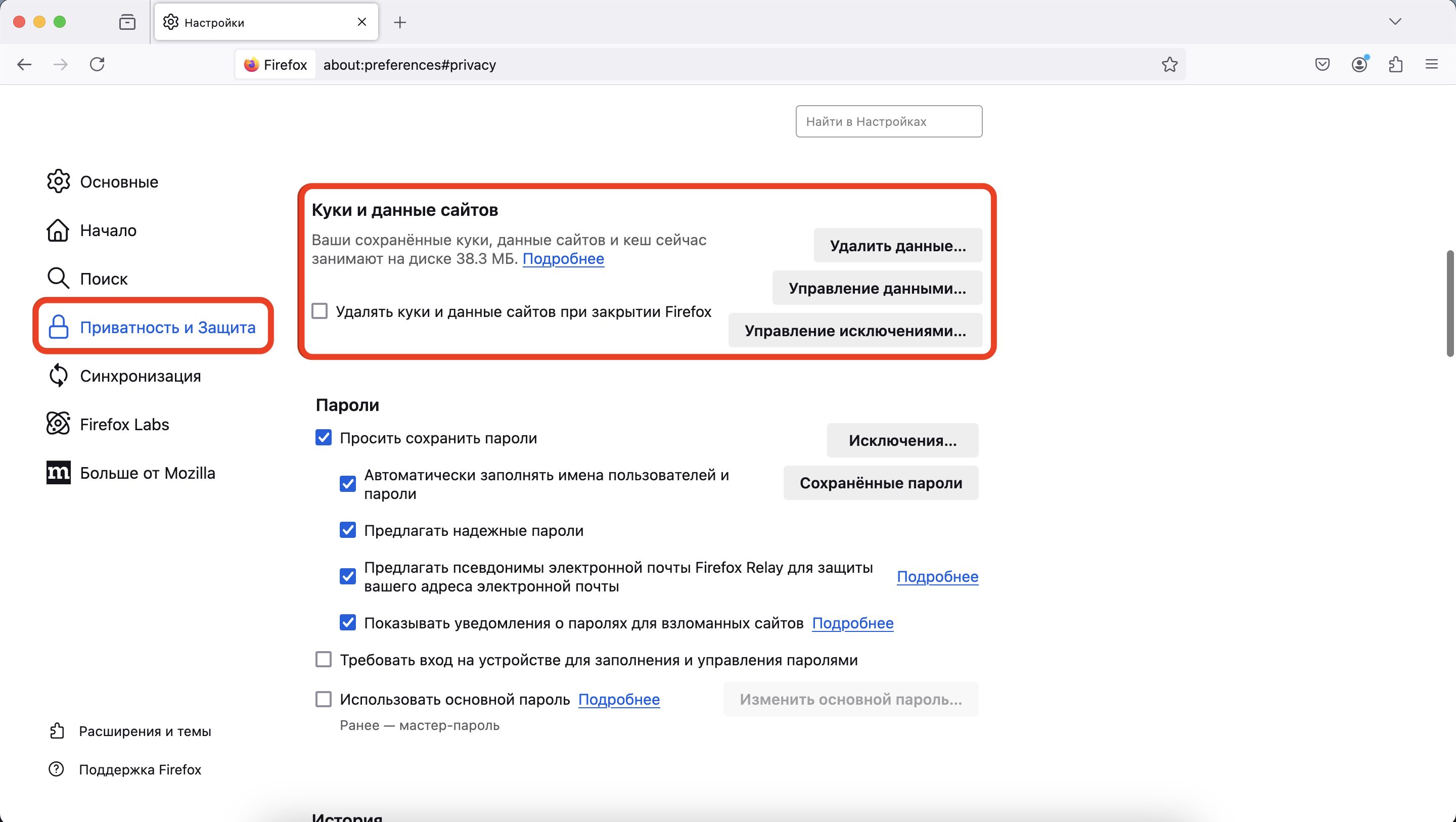The width and height of the screenshot is (1456, 822).
Task: Click the address bar URL about:preferences#privacy
Action: pos(410,65)
